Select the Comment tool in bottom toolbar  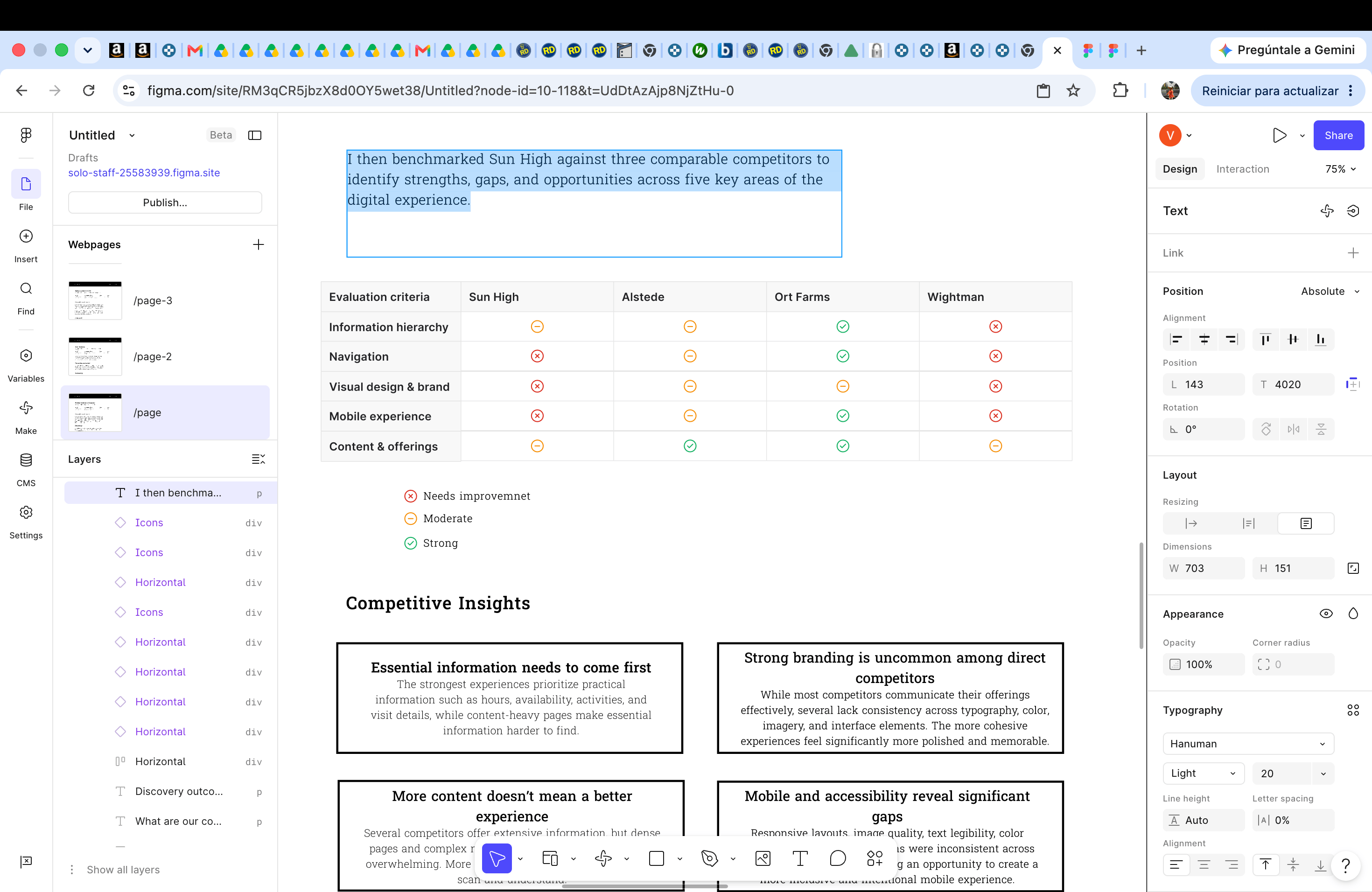838,858
